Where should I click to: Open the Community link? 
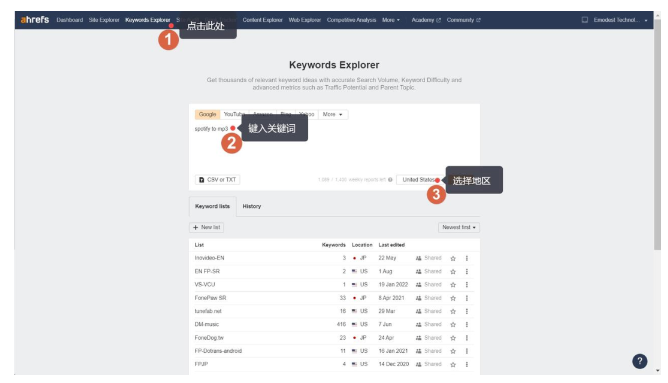(x=464, y=20)
